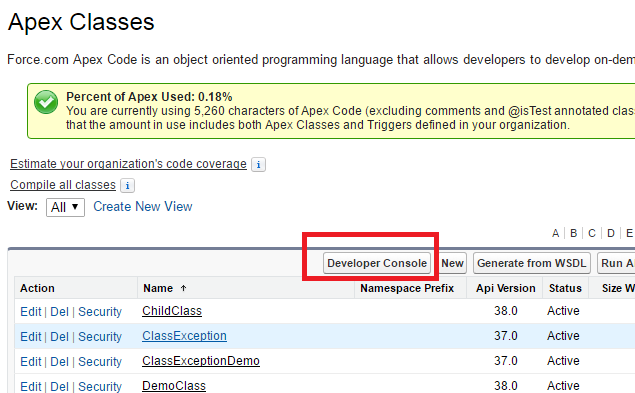Image resolution: width=635 pixels, height=393 pixels.
Task: Click info icon beside Compile all classes
Action: [x=128, y=186]
